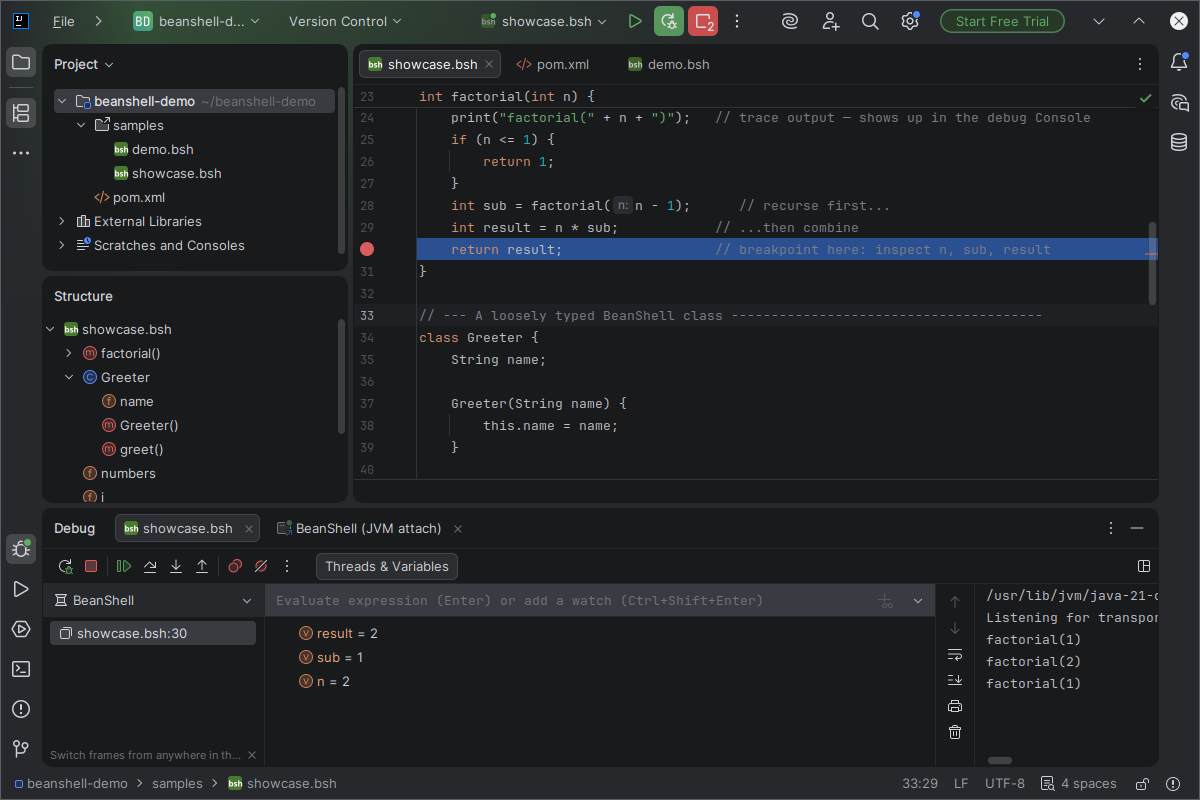Toggle soft-wrap in debug console
The image size is (1200, 800).
[x=955, y=654]
